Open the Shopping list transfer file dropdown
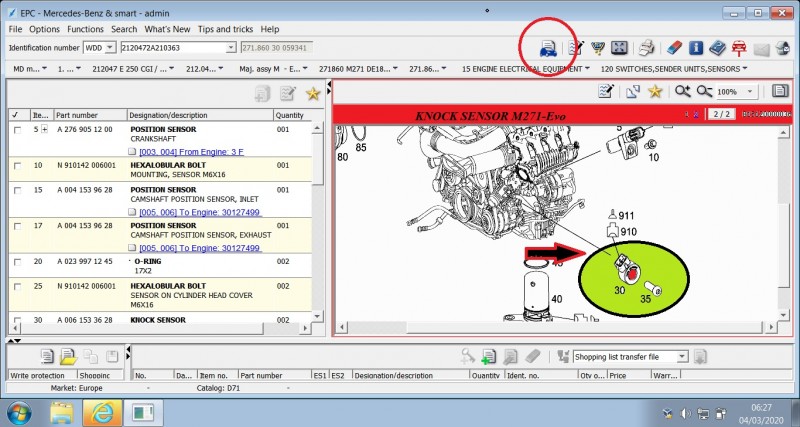This screenshot has width=800, height=427. 683,357
